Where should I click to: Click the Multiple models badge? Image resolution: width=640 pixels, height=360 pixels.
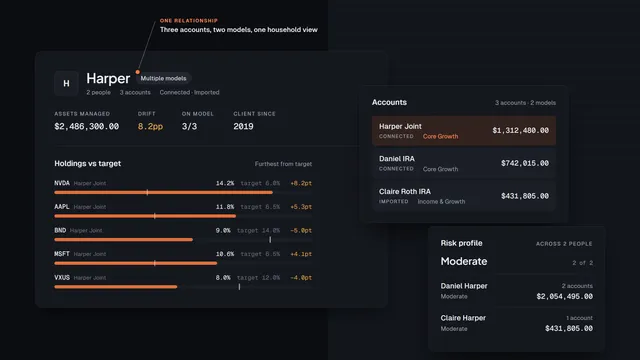[163, 78]
